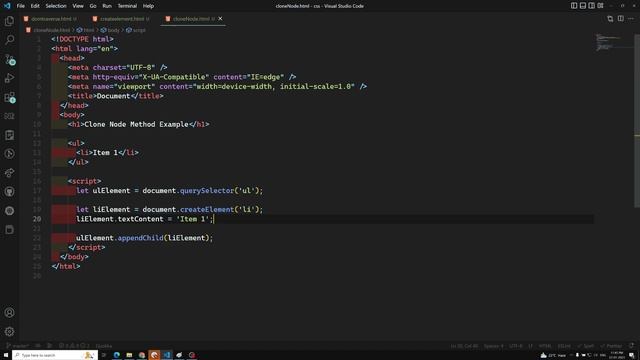Open the Run menu
Screen dimensions: 640x360
point(107,6)
